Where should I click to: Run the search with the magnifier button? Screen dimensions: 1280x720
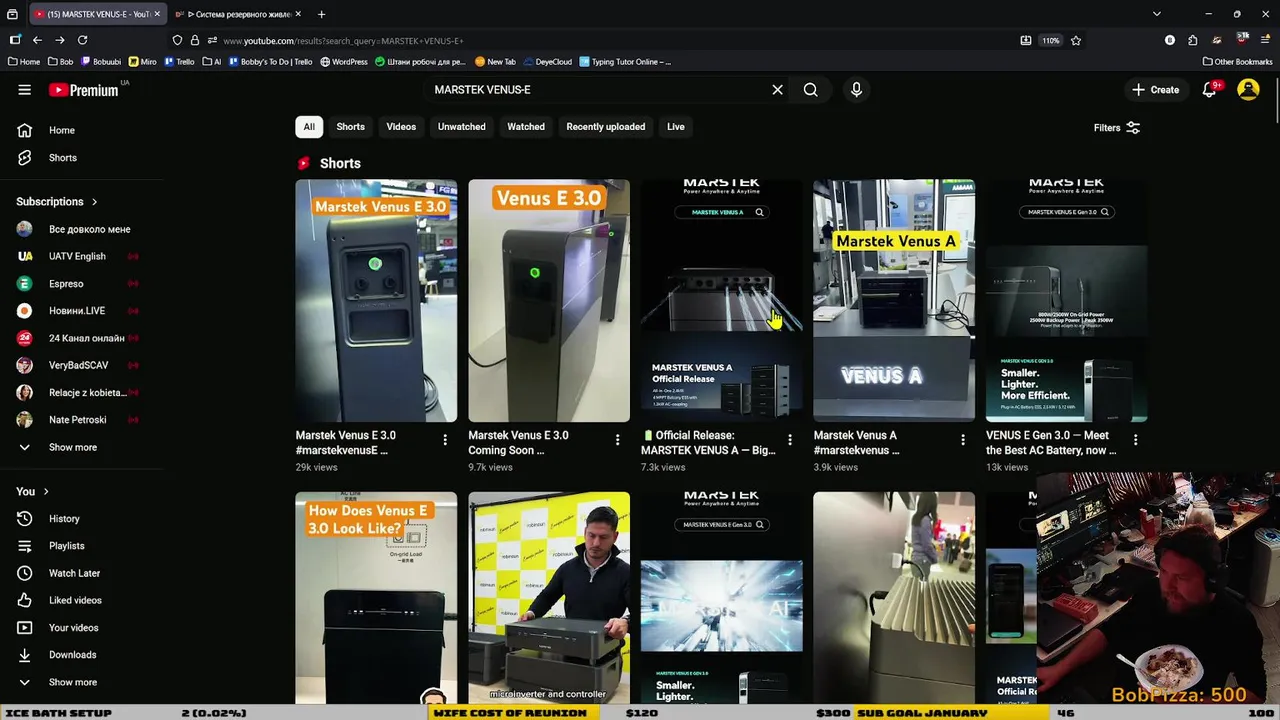(810, 90)
